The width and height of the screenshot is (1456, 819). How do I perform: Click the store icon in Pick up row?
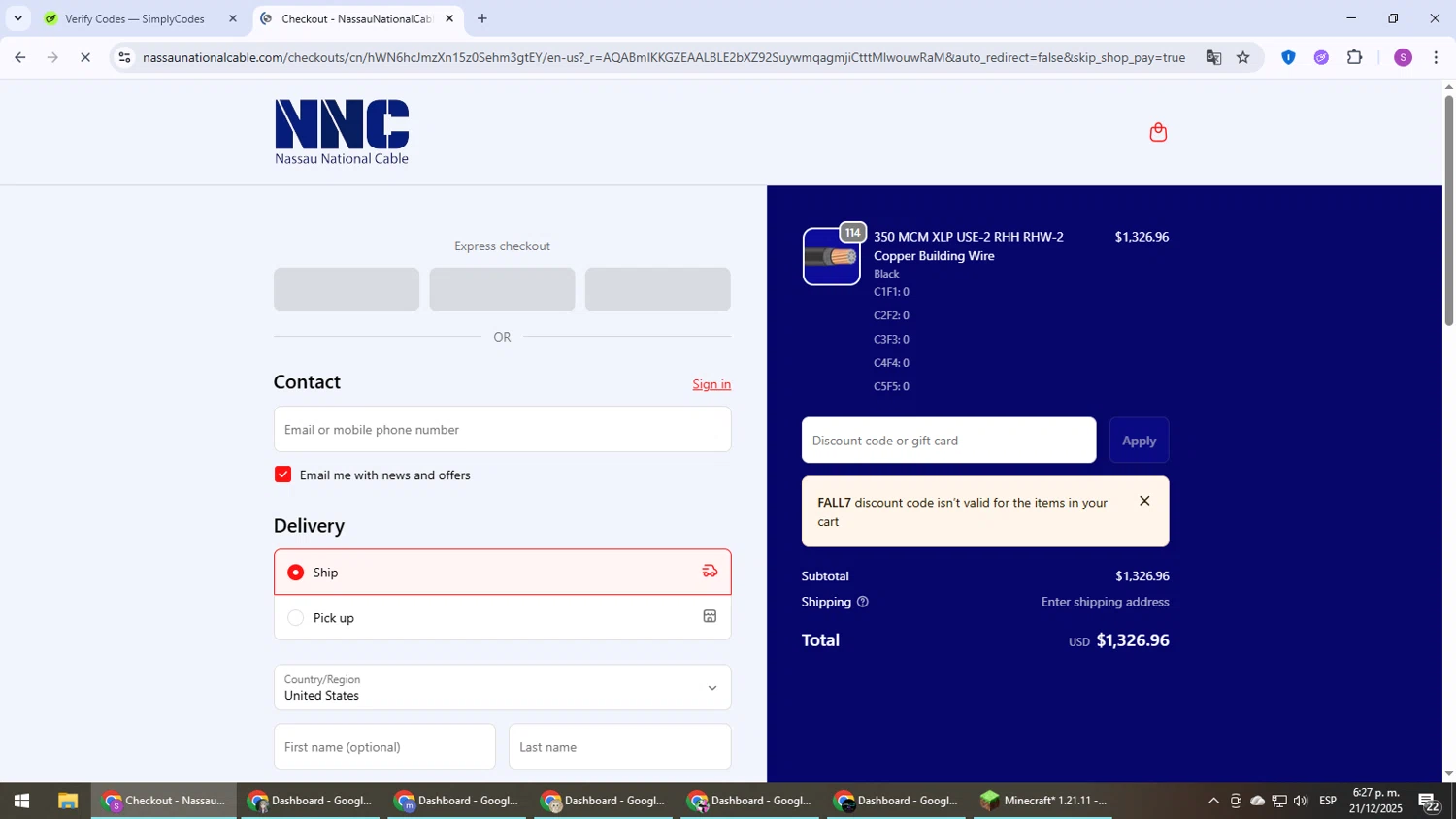click(710, 616)
